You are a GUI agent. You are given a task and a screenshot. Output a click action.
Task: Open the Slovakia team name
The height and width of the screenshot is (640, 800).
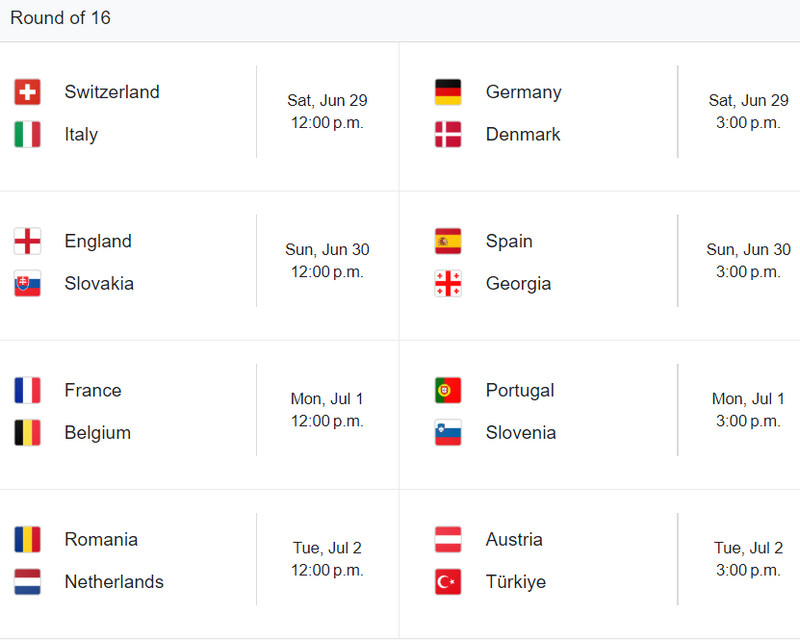point(99,283)
